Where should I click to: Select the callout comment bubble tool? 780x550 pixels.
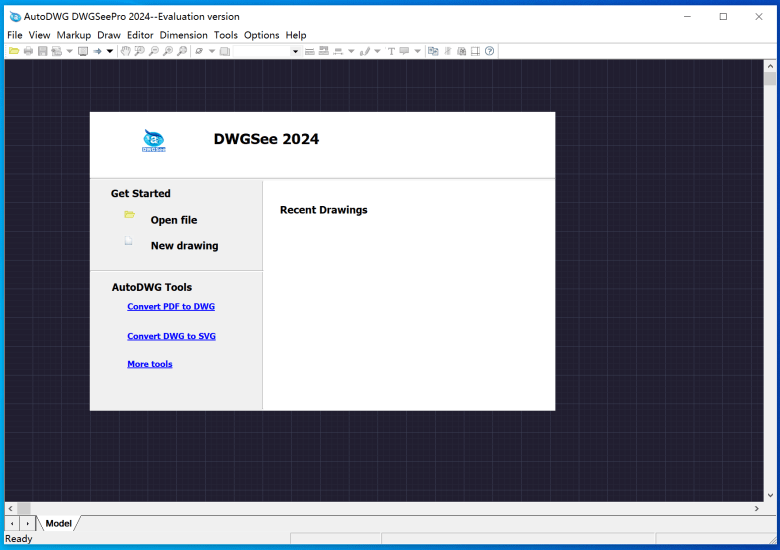[404, 51]
